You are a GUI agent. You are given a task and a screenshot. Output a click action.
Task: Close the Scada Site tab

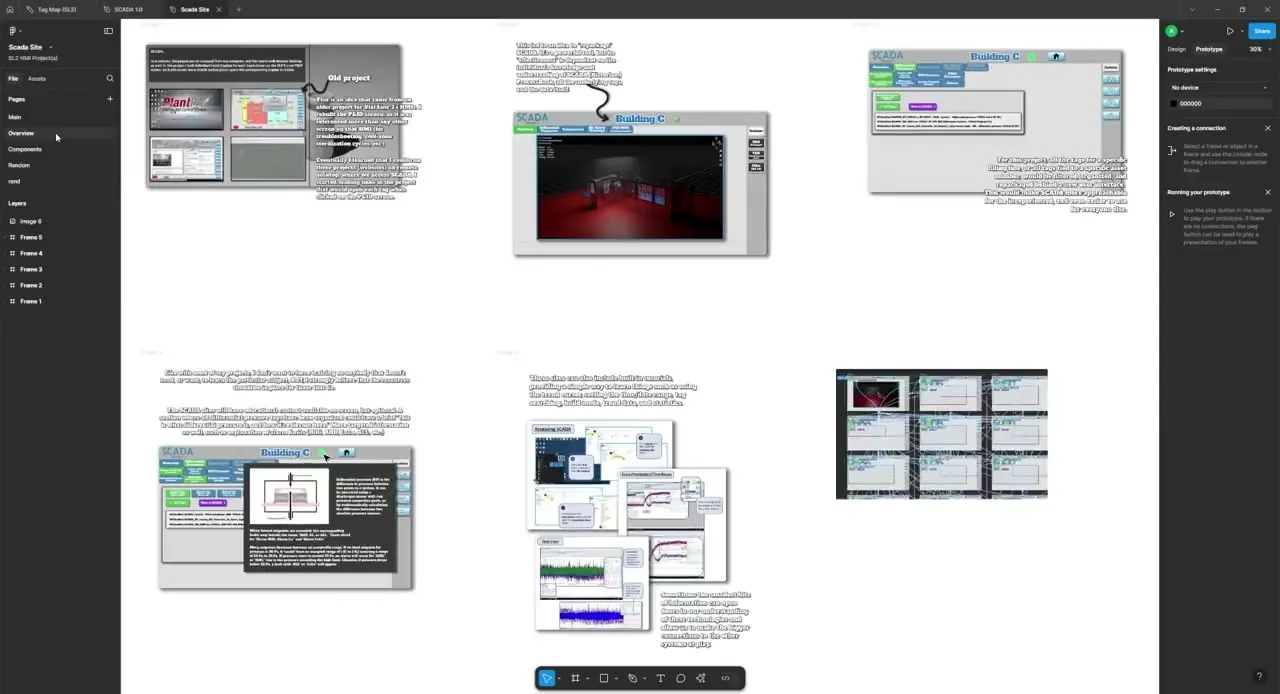tap(219, 9)
